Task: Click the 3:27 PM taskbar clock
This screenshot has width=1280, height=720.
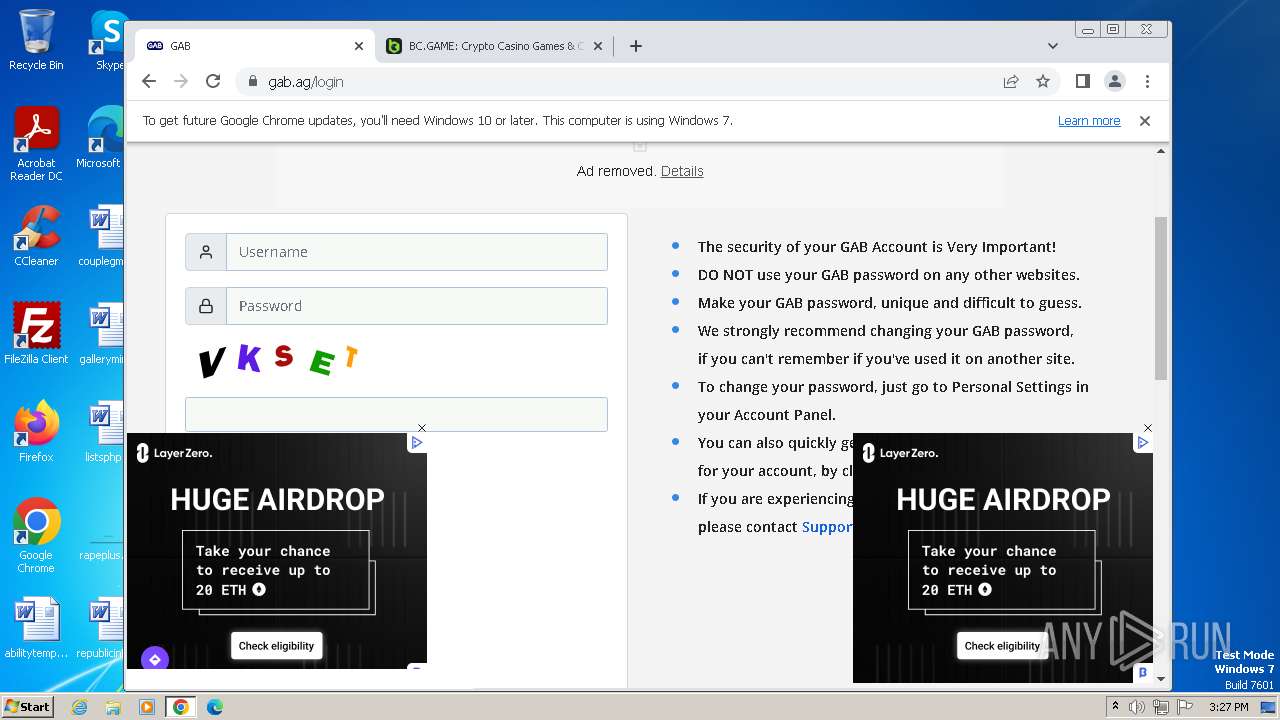Action: point(1228,707)
